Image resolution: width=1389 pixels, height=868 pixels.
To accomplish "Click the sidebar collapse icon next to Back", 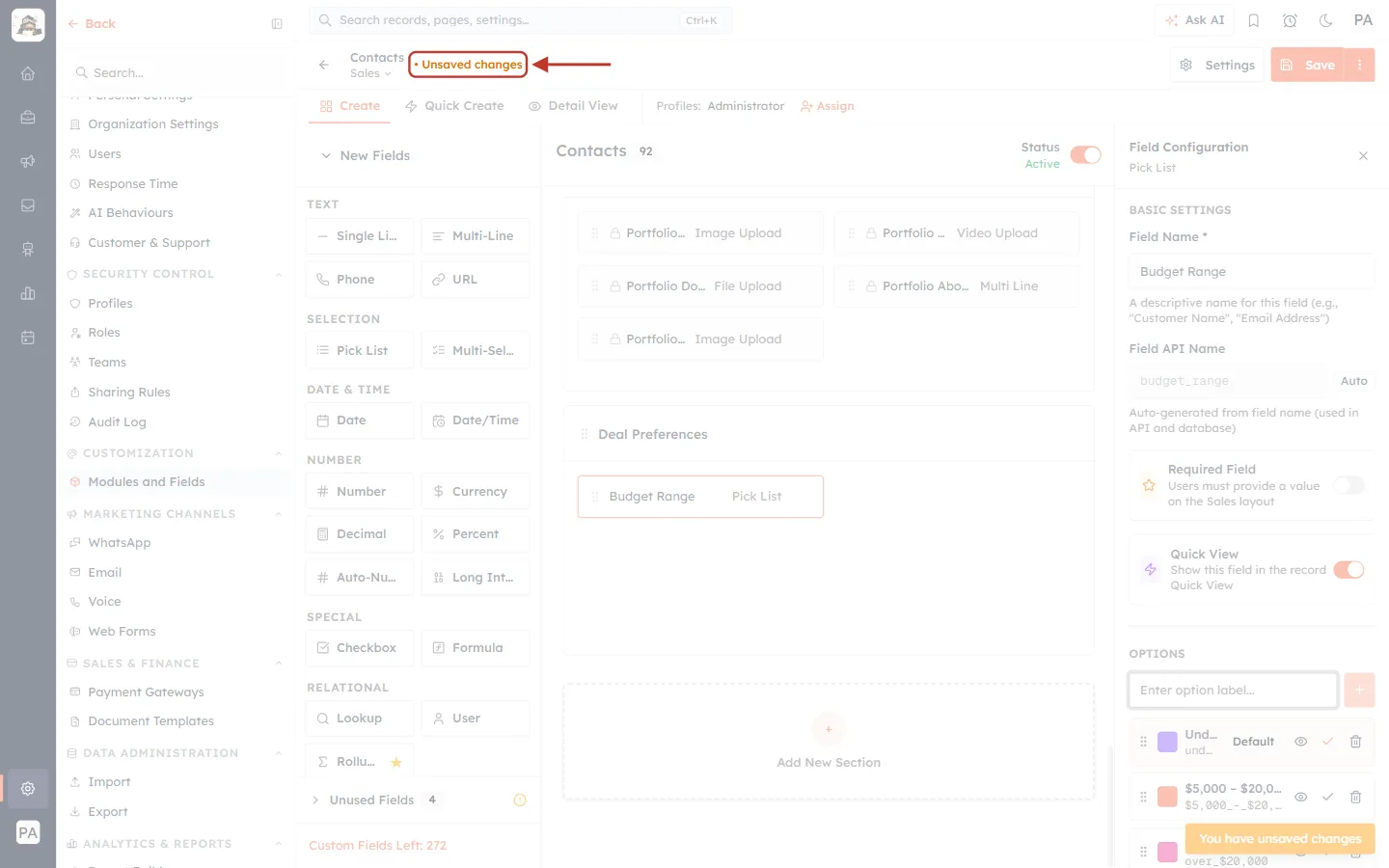I will (x=277, y=24).
